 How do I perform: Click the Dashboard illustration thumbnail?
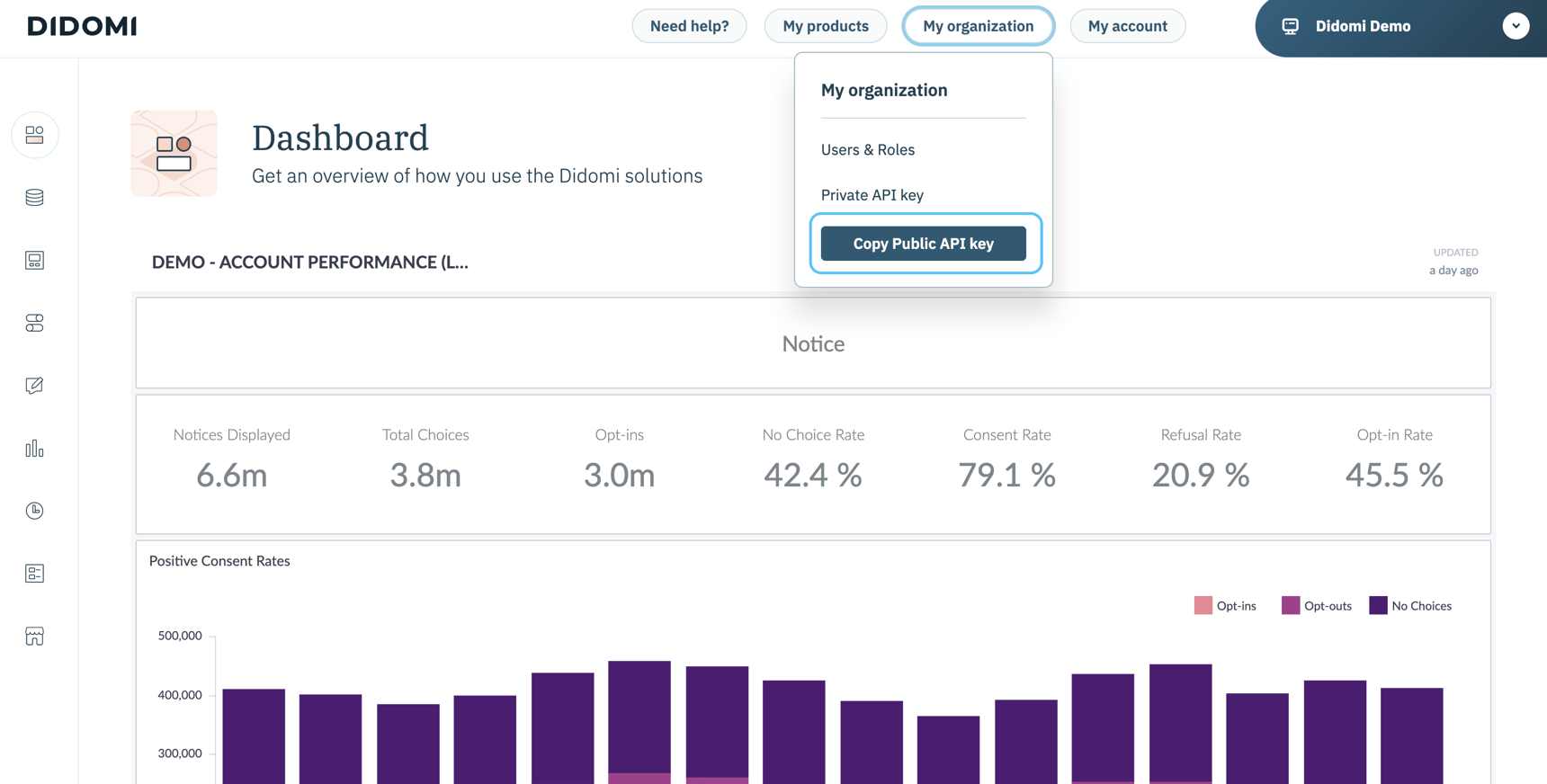[174, 154]
